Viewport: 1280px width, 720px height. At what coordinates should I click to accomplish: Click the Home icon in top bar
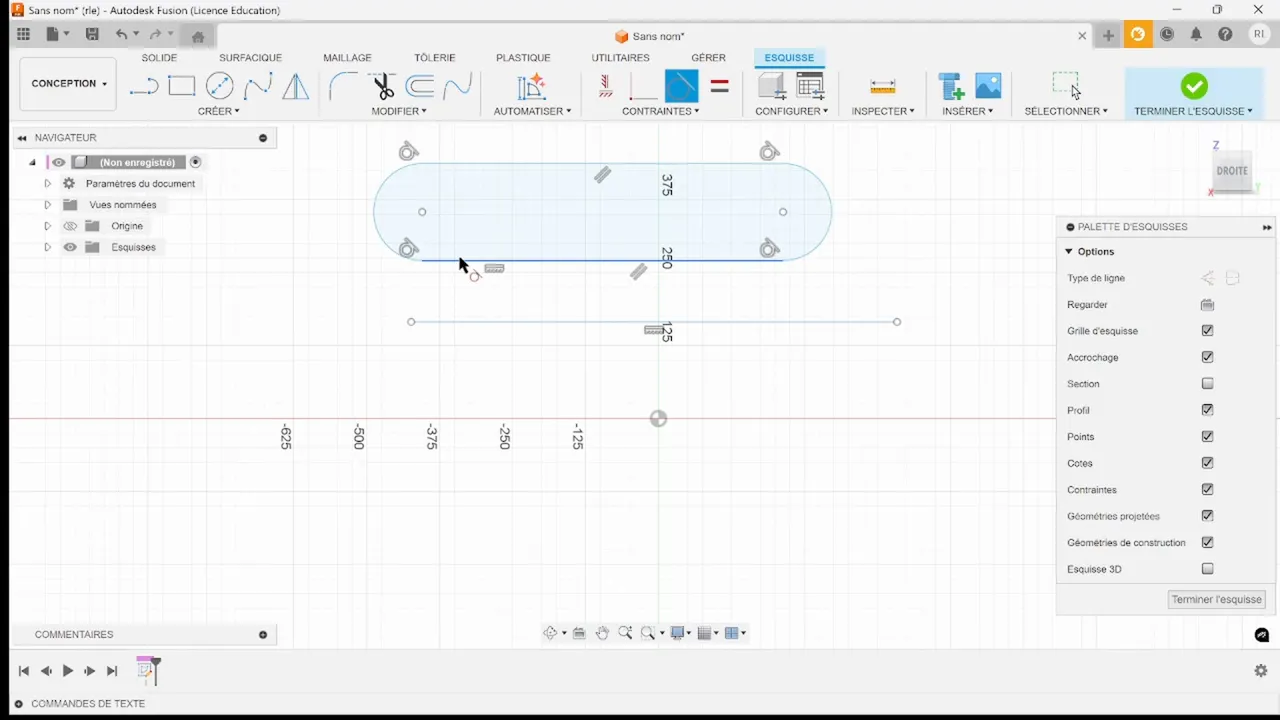pyautogui.click(x=198, y=36)
